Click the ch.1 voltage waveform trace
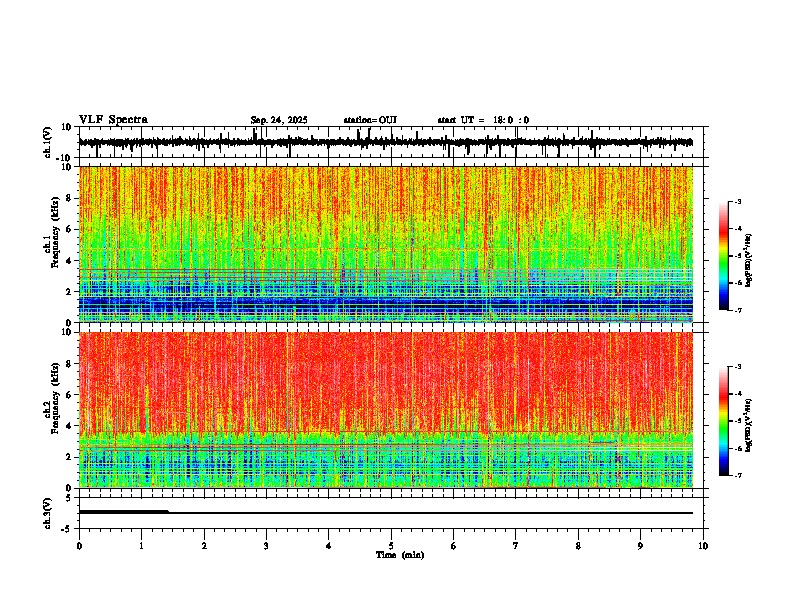The height and width of the screenshot is (612, 792). click(x=386, y=142)
